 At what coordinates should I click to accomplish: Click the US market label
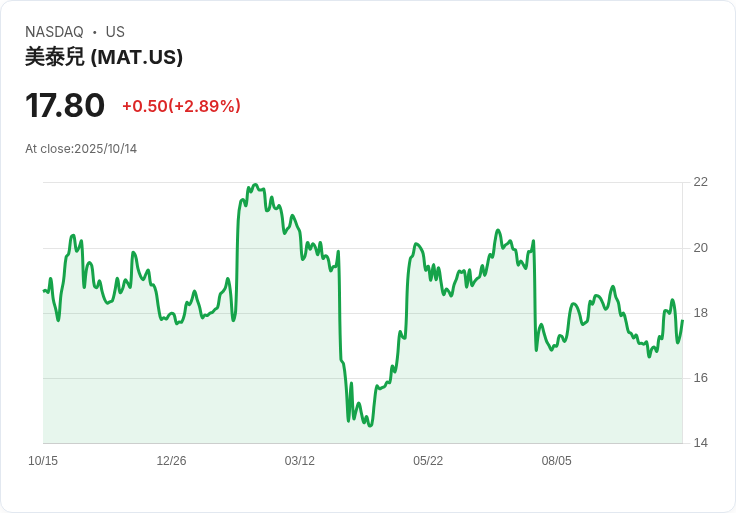[115, 32]
